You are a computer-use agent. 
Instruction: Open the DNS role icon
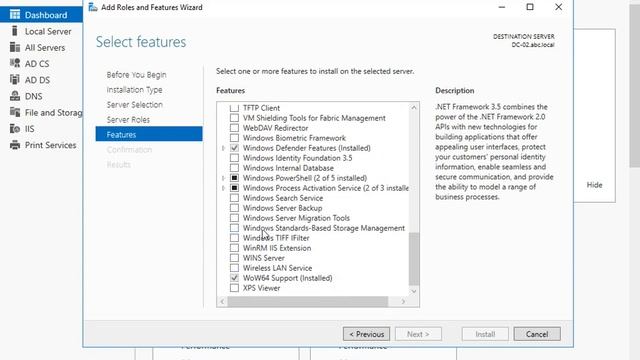point(15,96)
